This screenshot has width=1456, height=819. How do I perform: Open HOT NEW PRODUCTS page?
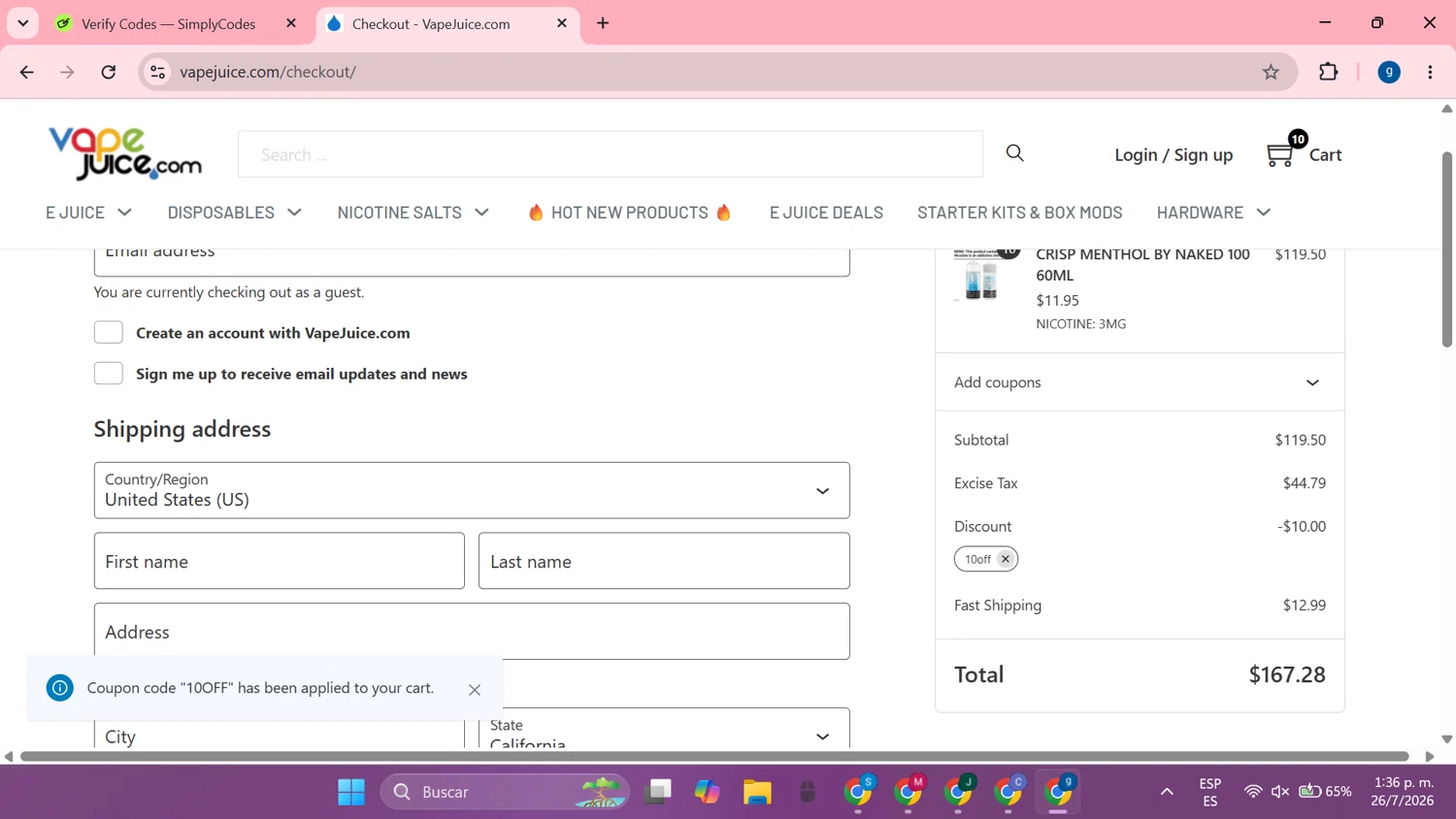coord(630,213)
